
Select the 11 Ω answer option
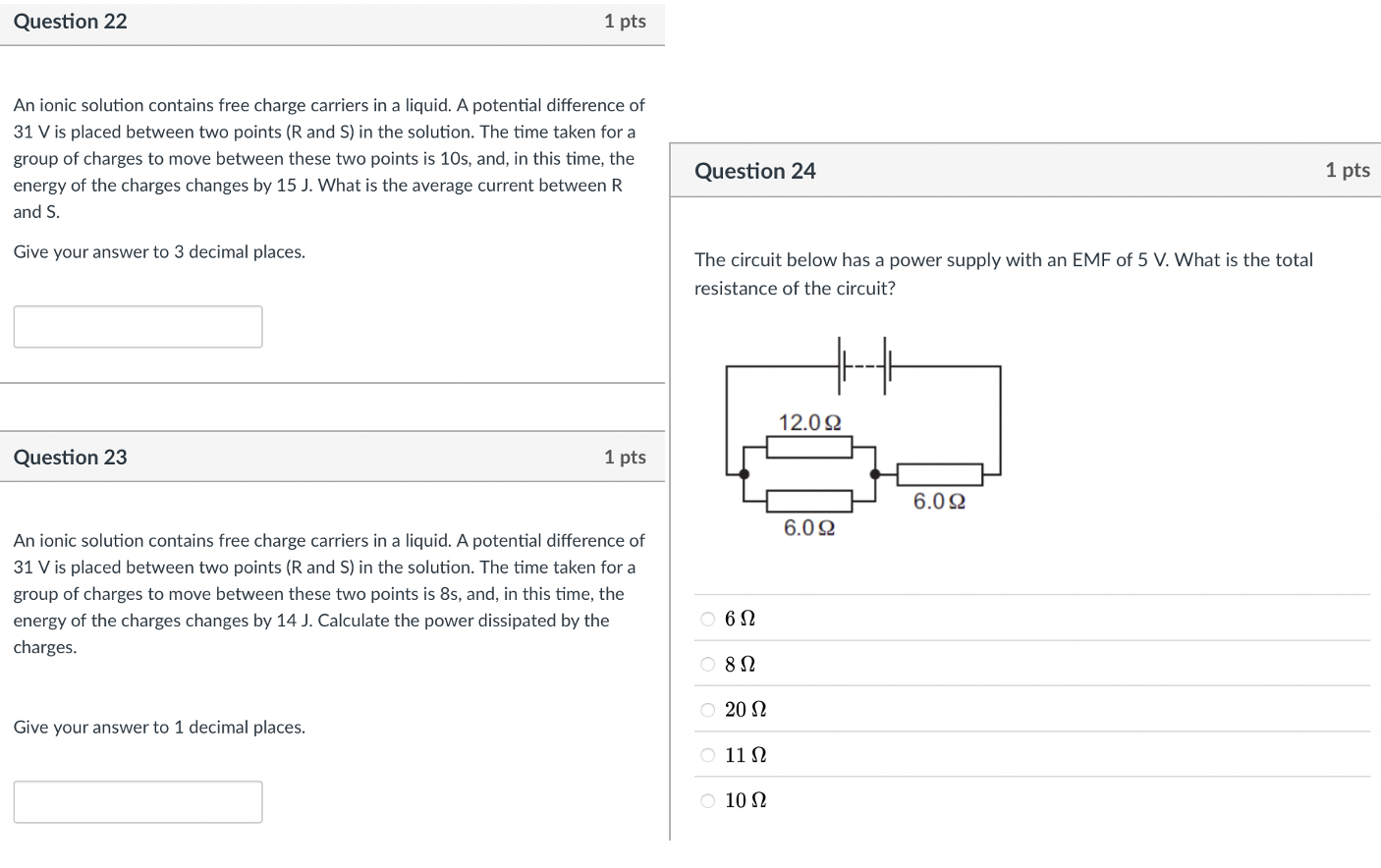pos(706,754)
